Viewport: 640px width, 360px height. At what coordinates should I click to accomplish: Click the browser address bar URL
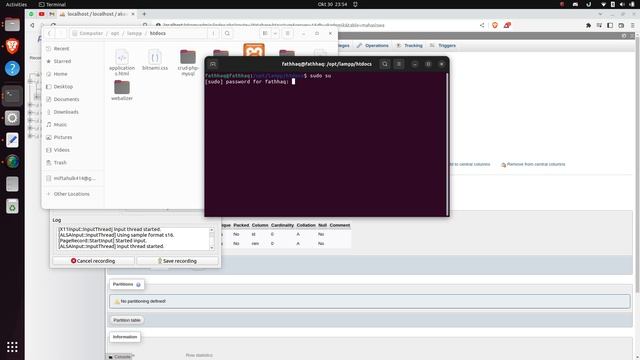(273, 25)
